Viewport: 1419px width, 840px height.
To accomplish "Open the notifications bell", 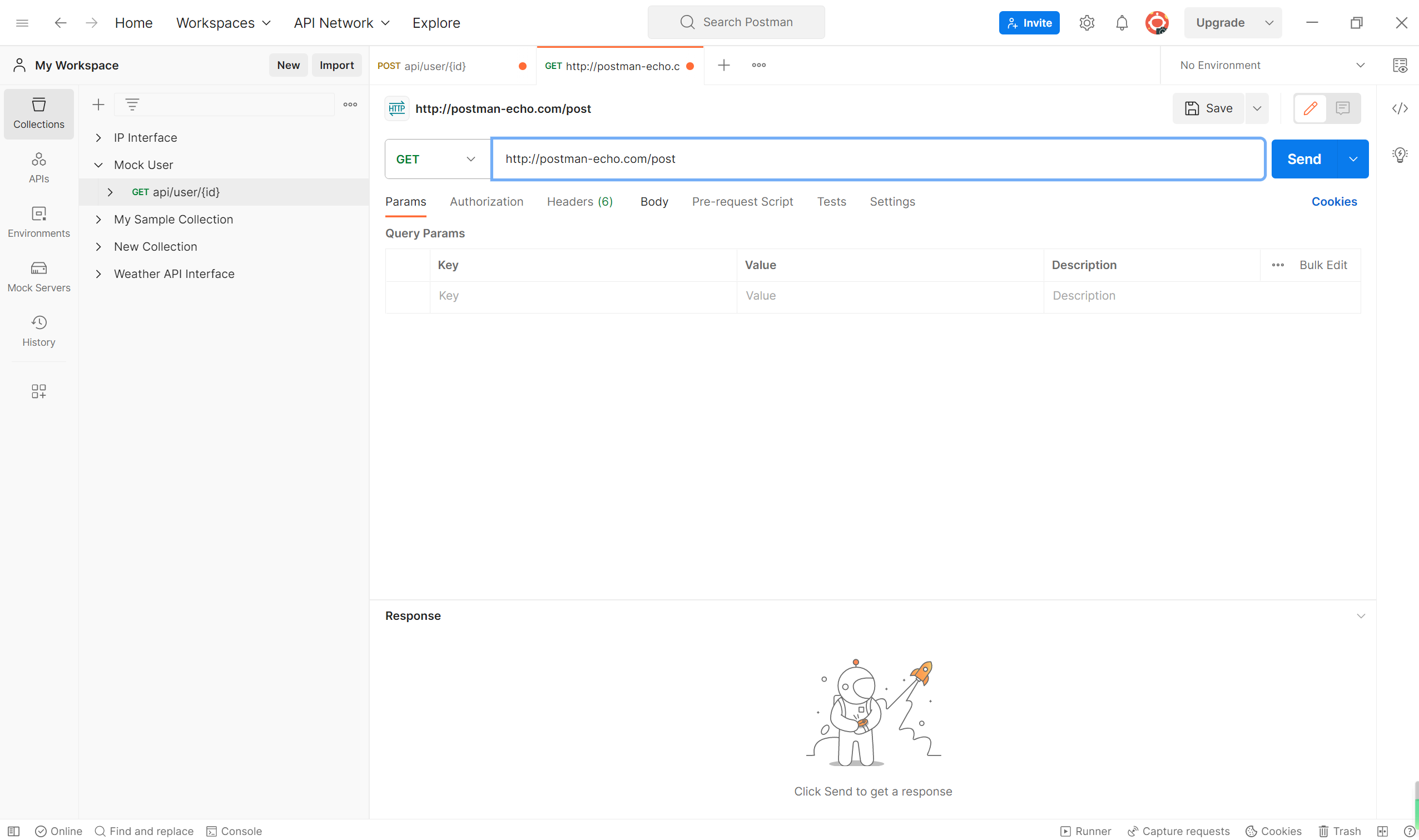I will (1122, 23).
